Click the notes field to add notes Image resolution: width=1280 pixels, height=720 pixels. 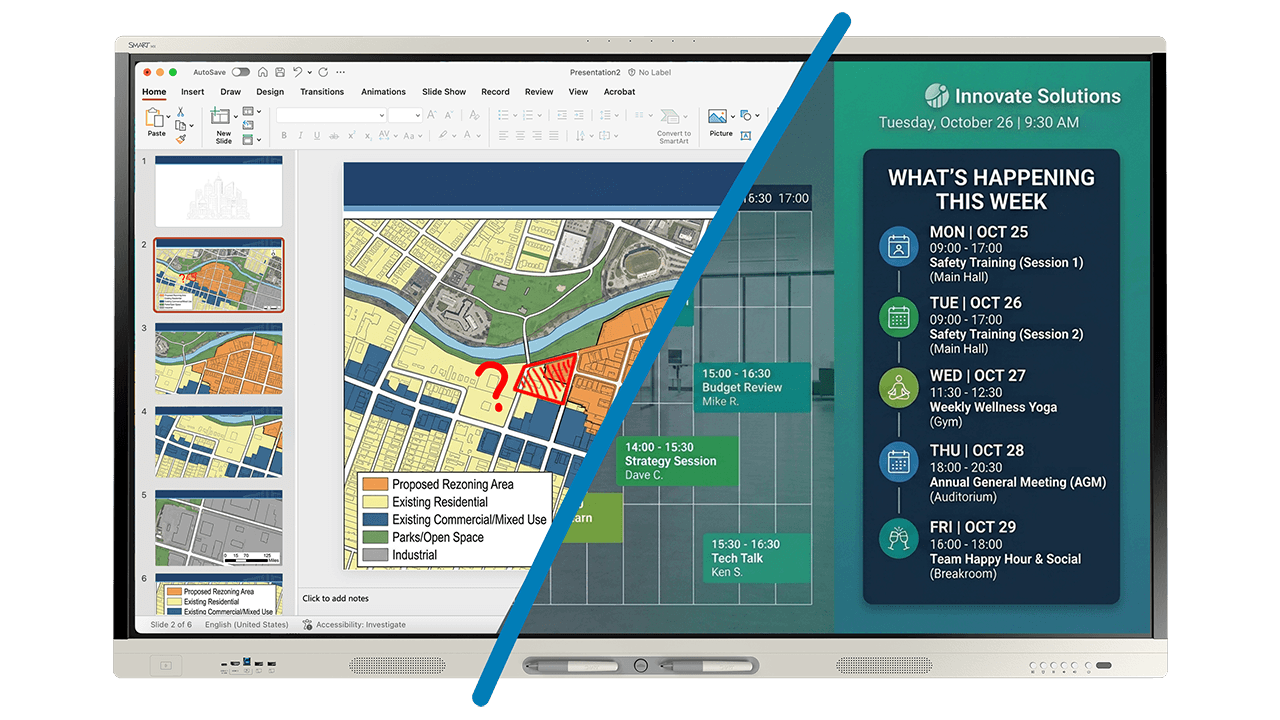tap(336, 598)
